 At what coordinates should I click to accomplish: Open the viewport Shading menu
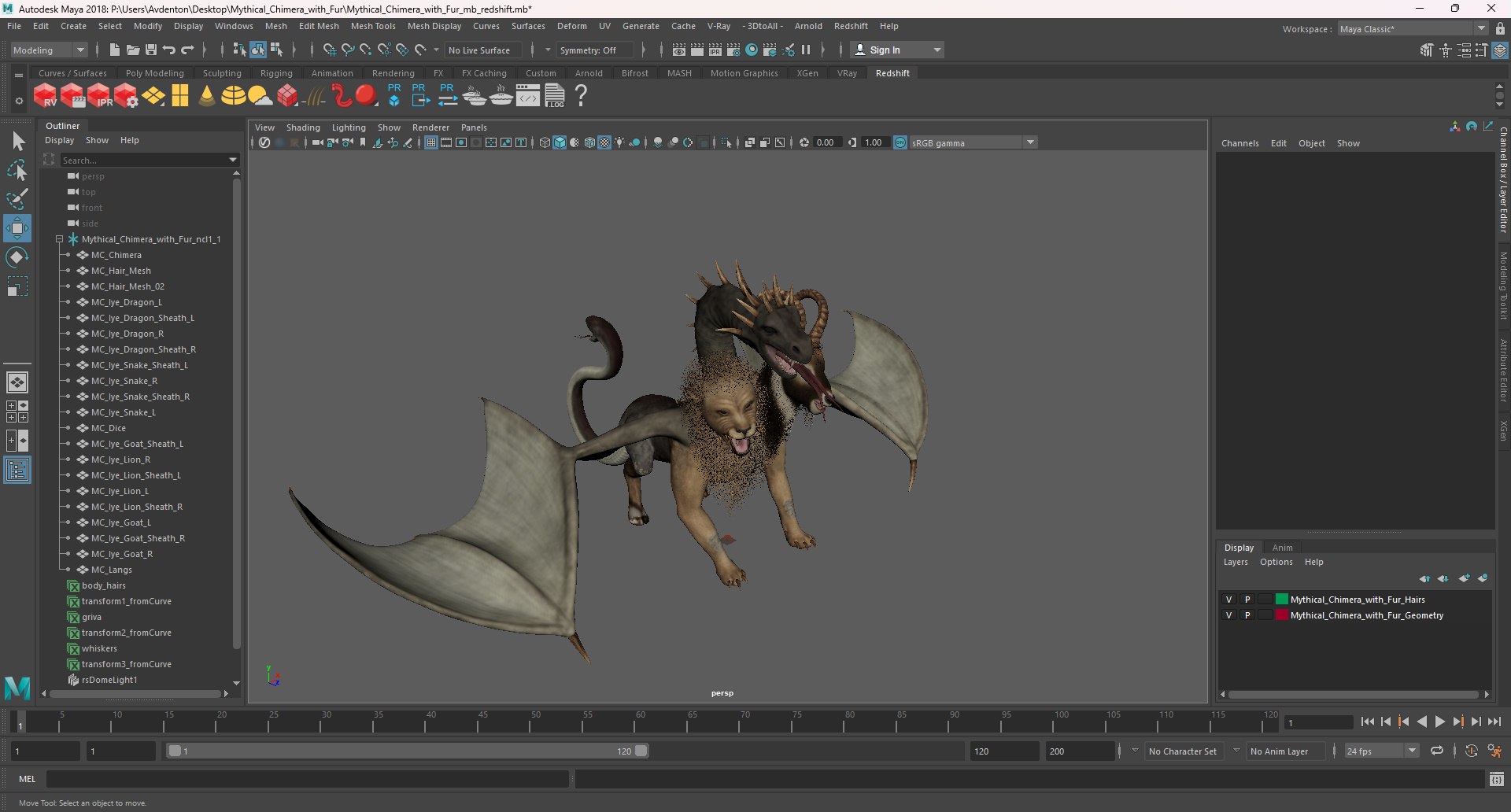pyautogui.click(x=303, y=127)
